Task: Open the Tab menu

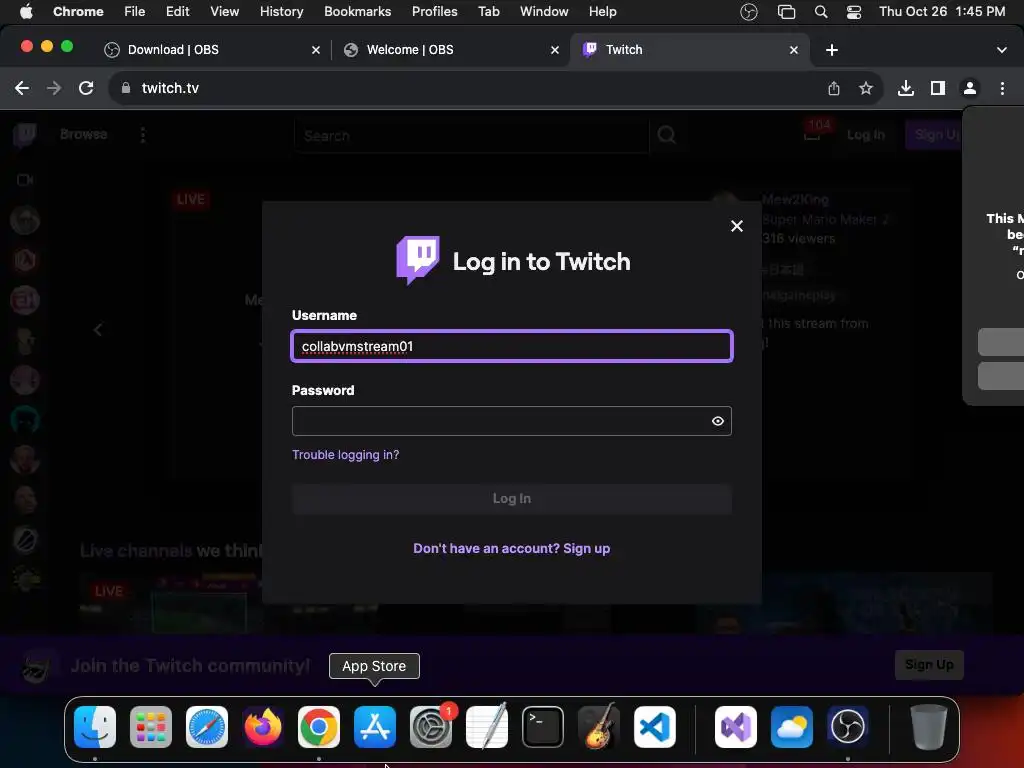Action: tap(488, 12)
